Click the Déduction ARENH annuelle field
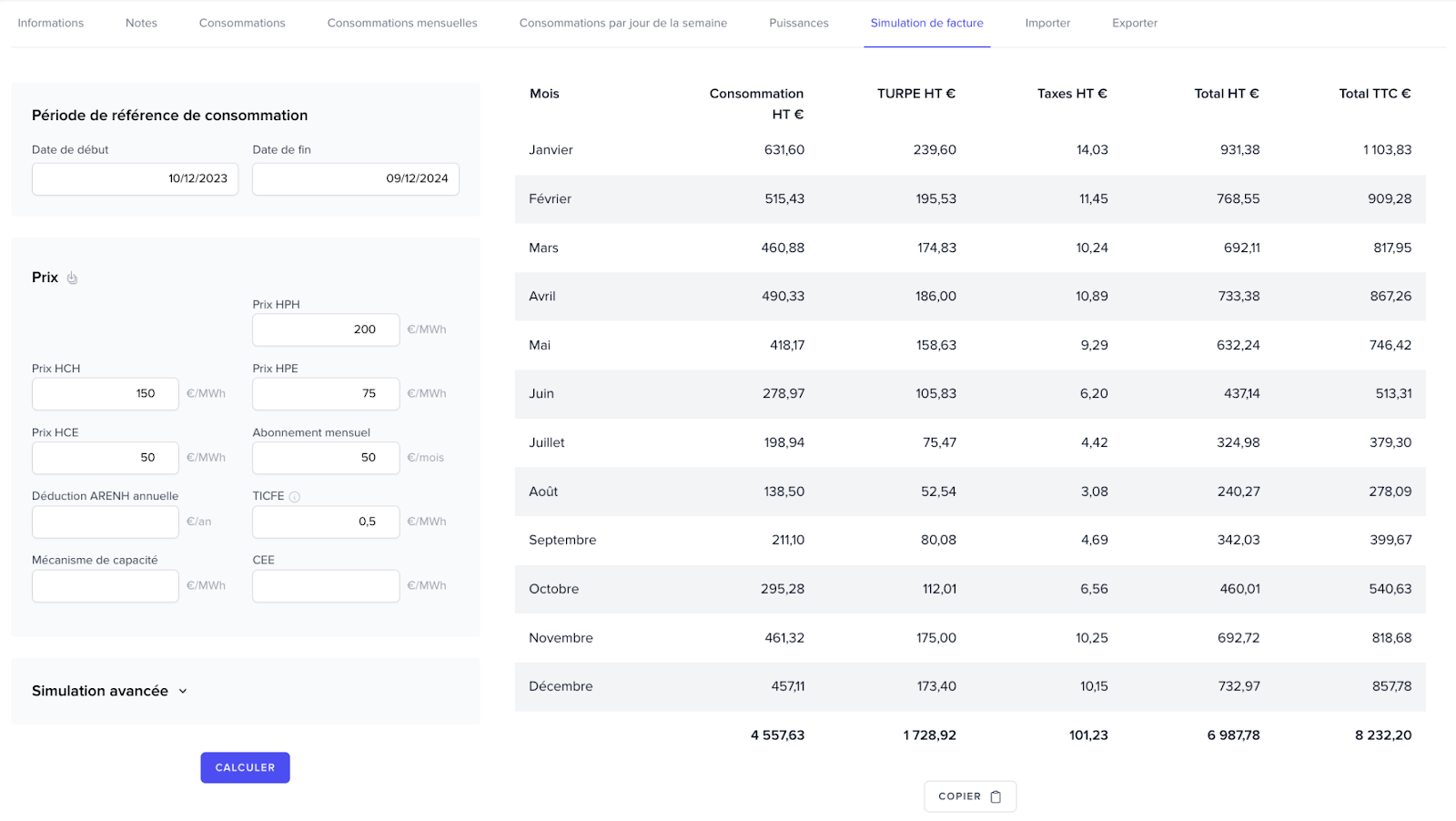 click(x=106, y=522)
